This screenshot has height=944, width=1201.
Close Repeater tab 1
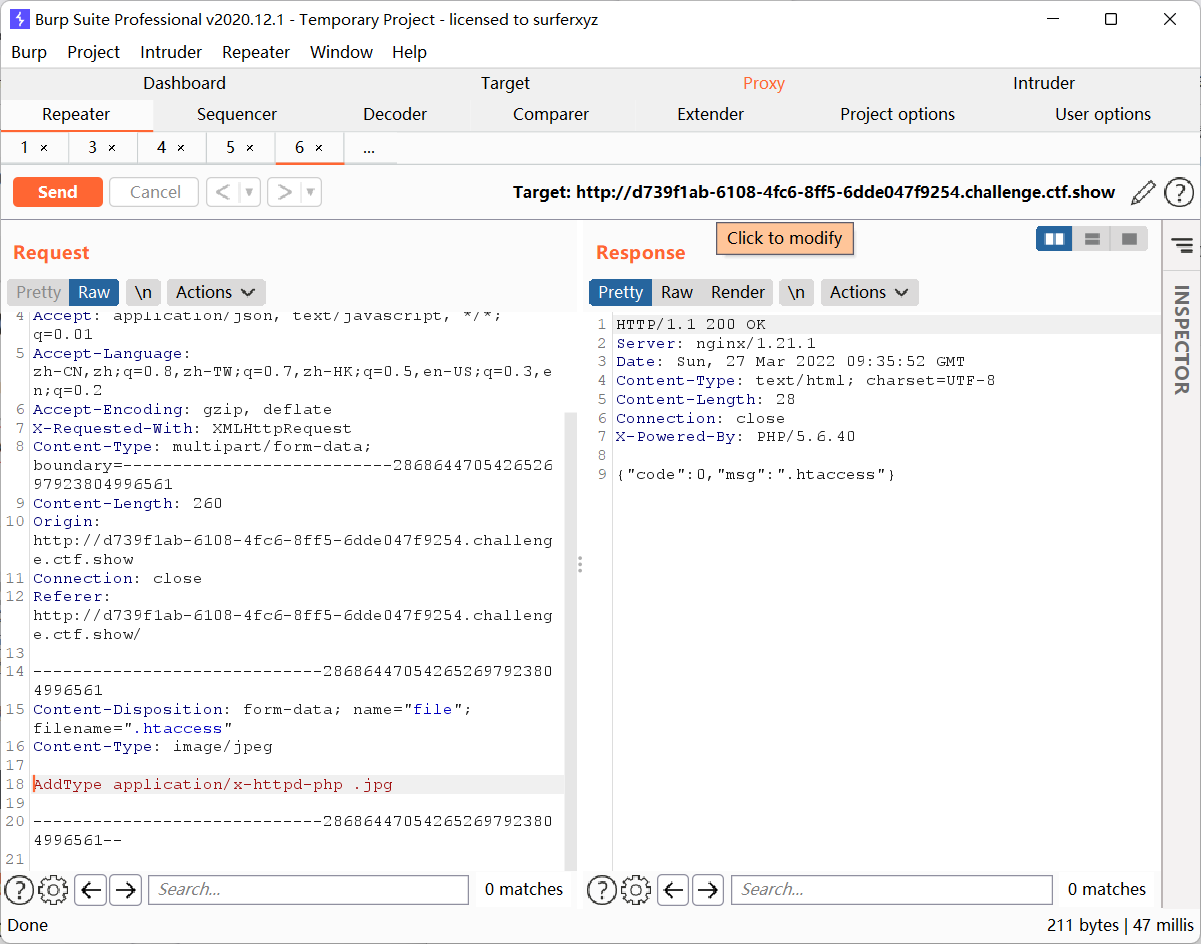pos(44,148)
